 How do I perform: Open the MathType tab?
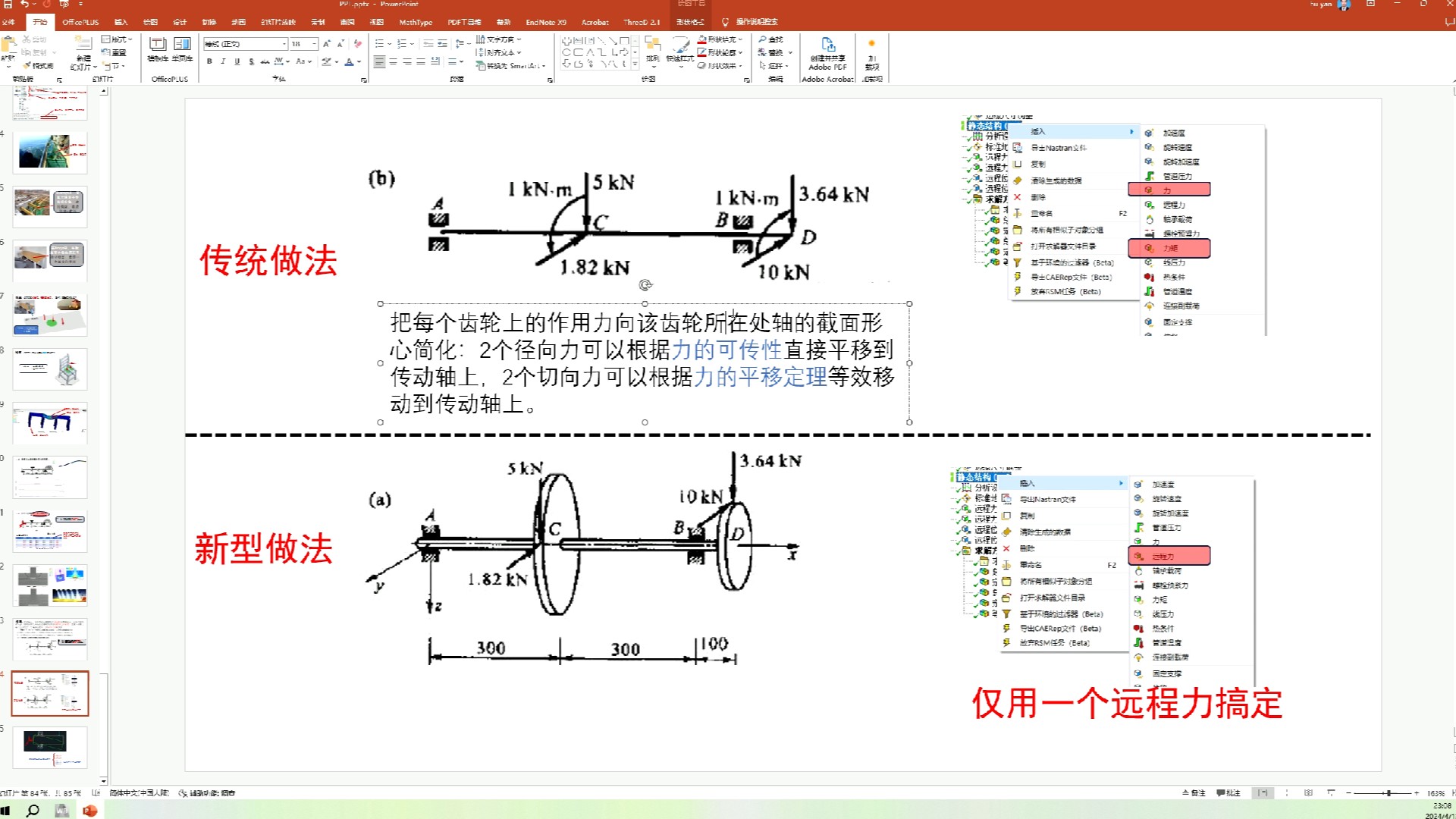[416, 22]
